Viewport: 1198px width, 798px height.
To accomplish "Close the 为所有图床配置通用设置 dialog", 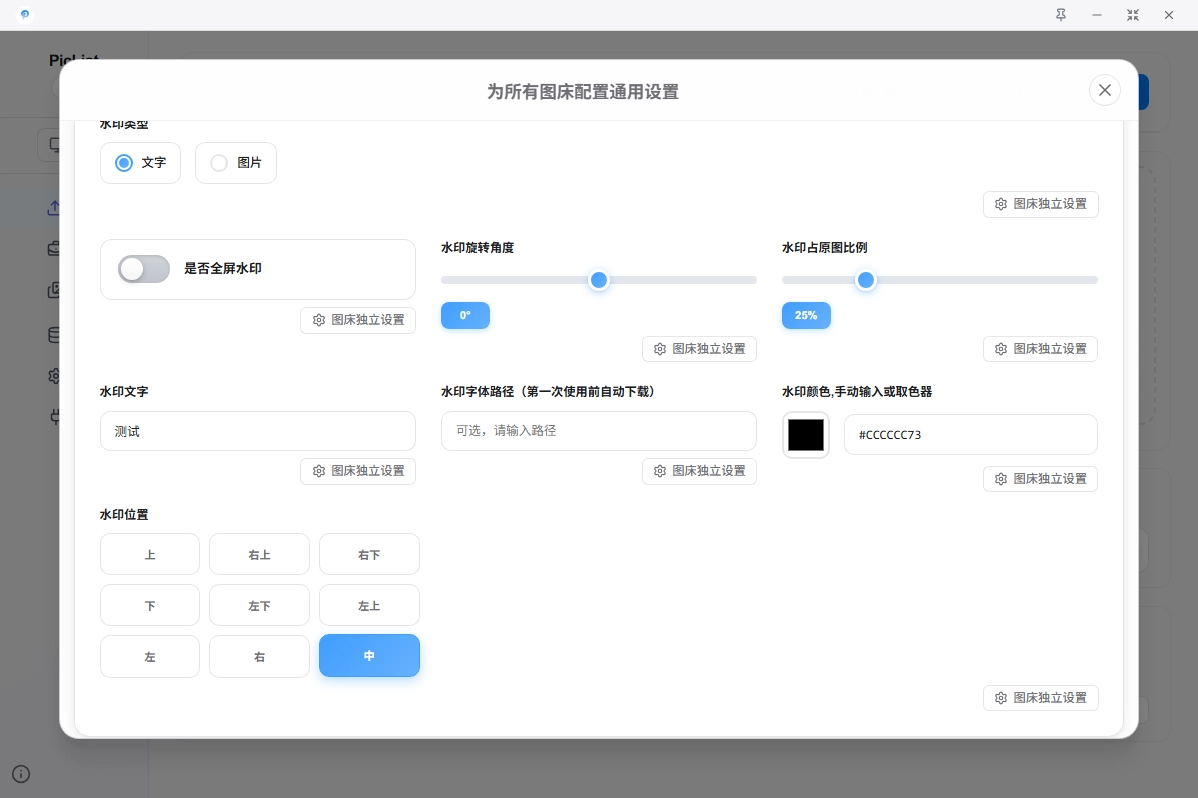I will coord(1104,90).
